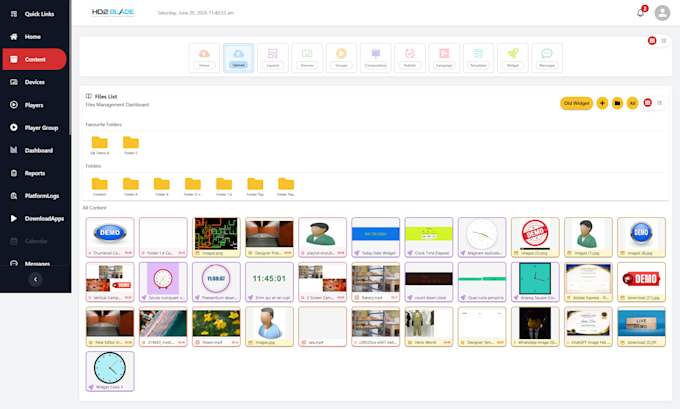The height and width of the screenshot is (409, 680).
Task: Open Quick Links in the left sidebar
Action: tap(34, 14)
